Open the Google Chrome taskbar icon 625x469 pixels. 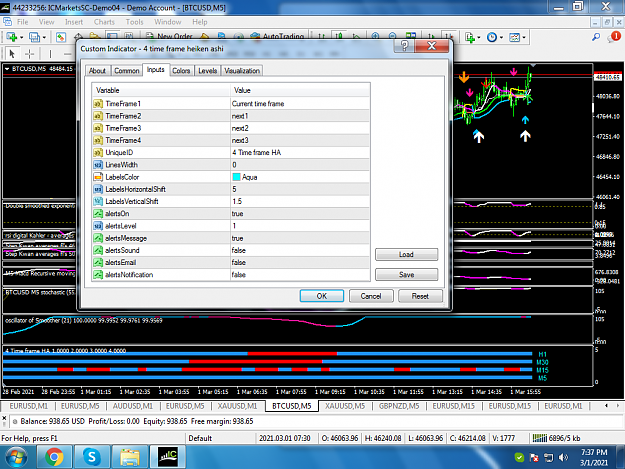pos(54,457)
